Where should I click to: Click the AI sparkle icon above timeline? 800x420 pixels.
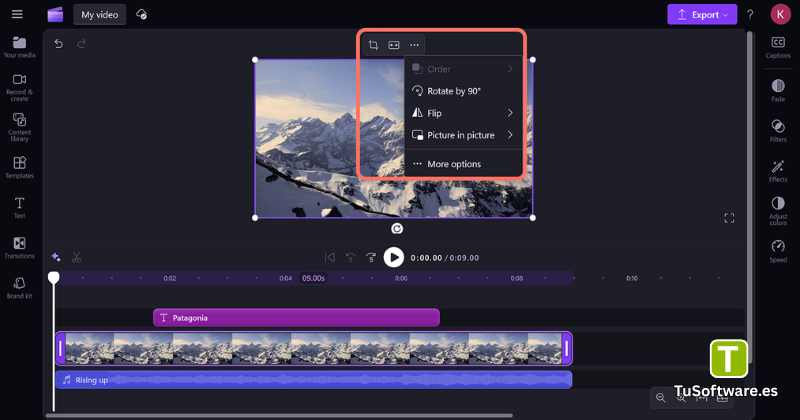coord(56,257)
